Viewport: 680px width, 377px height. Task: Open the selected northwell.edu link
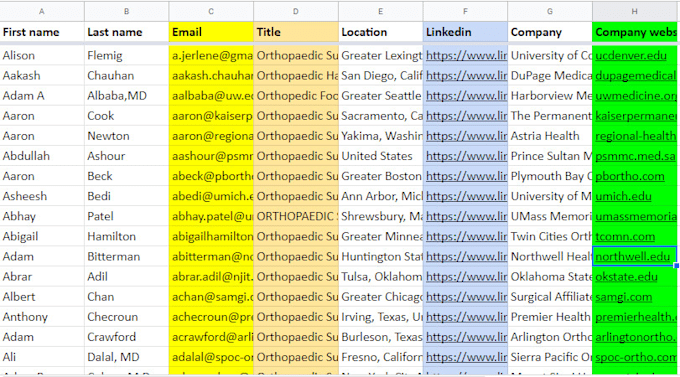(632, 256)
